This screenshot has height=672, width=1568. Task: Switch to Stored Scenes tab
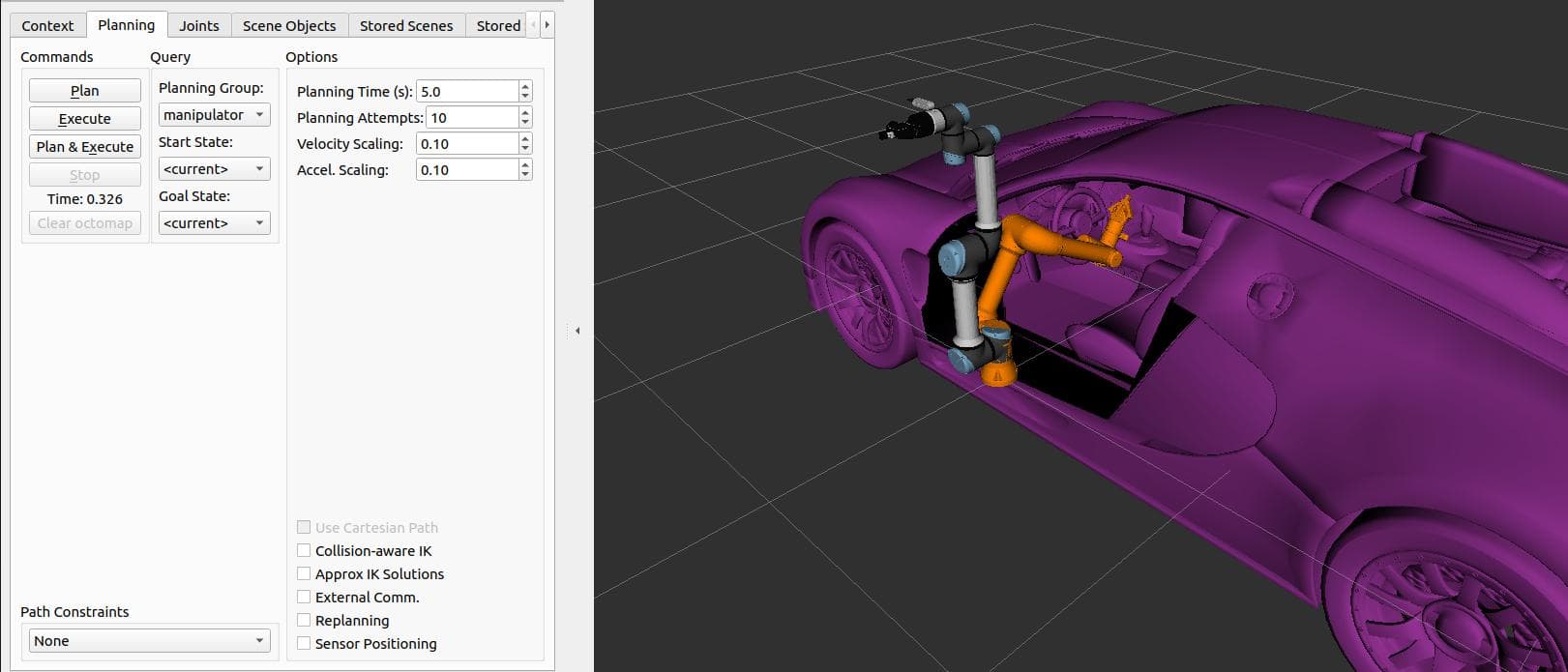[406, 26]
